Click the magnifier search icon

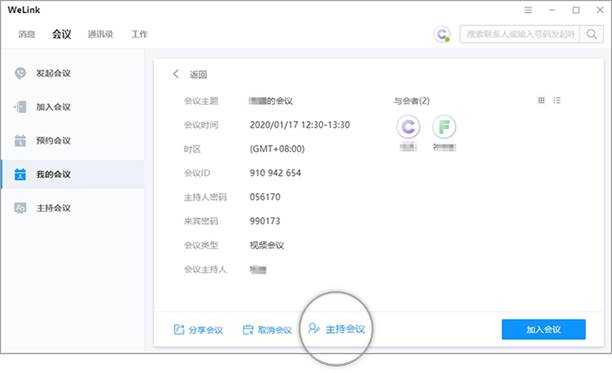coord(591,34)
